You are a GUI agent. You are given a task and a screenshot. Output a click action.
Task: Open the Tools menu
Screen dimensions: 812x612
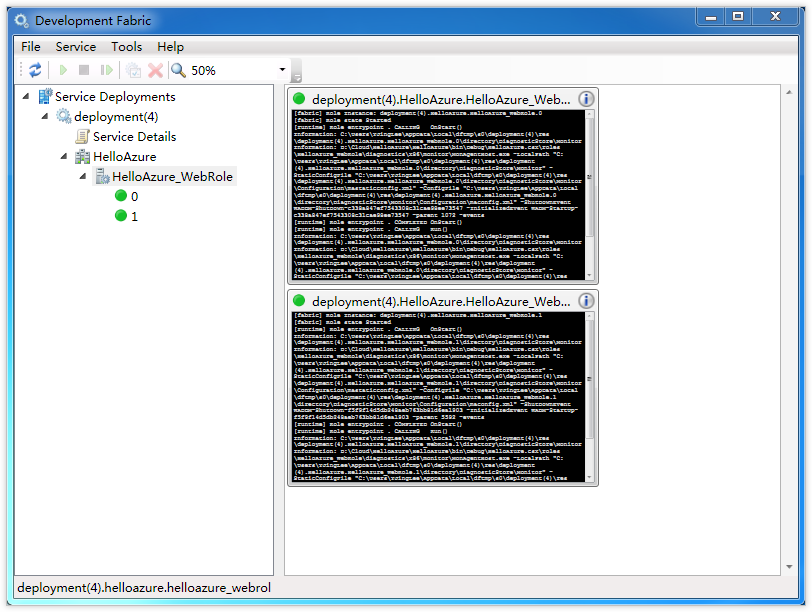[x=126, y=46]
